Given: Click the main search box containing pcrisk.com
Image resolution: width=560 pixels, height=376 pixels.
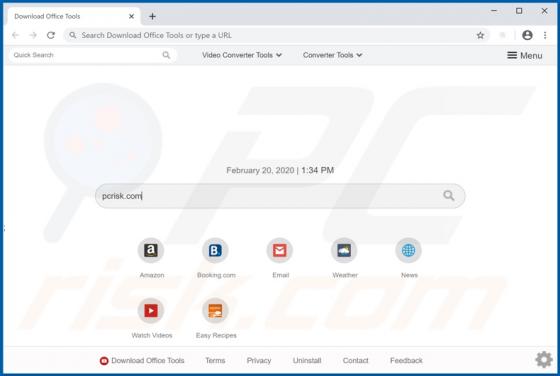Looking at the screenshot, I should point(280,196).
